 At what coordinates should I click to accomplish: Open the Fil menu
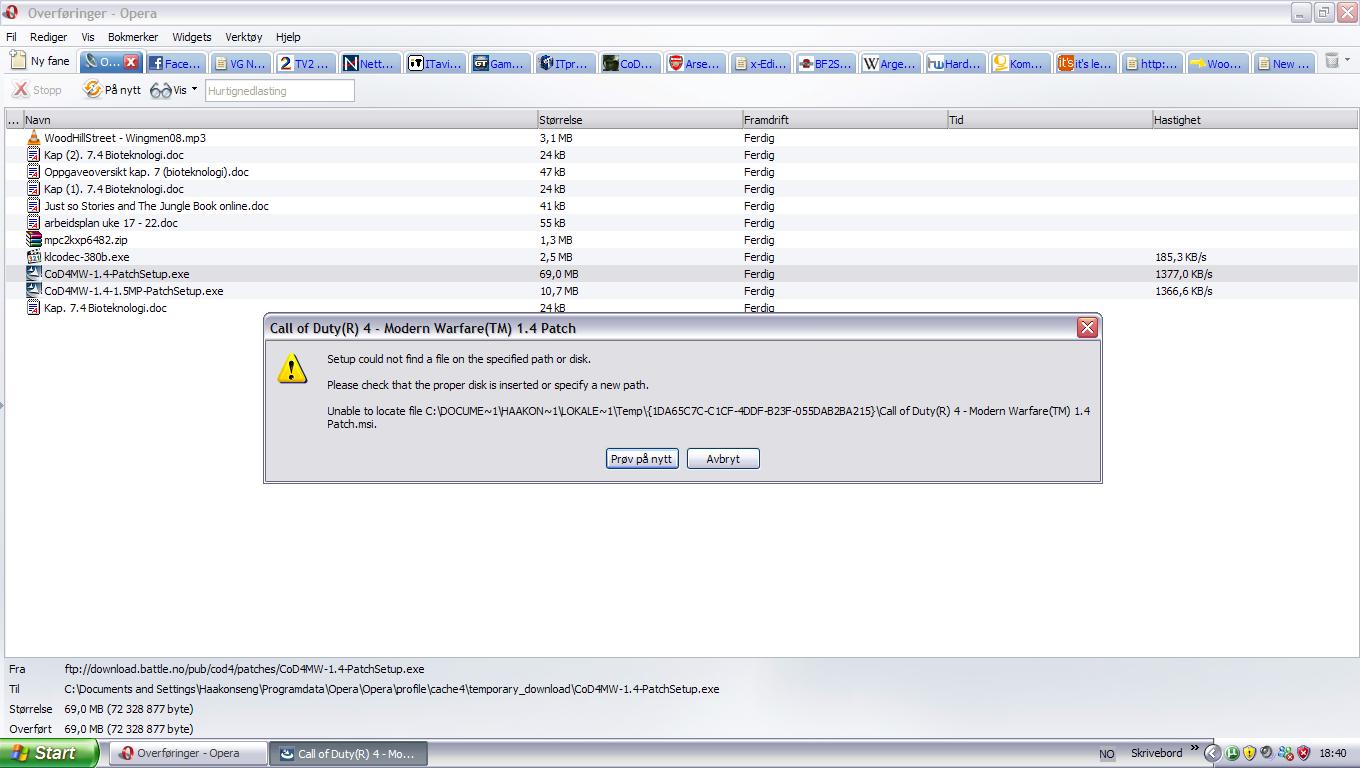pyautogui.click(x=12, y=37)
